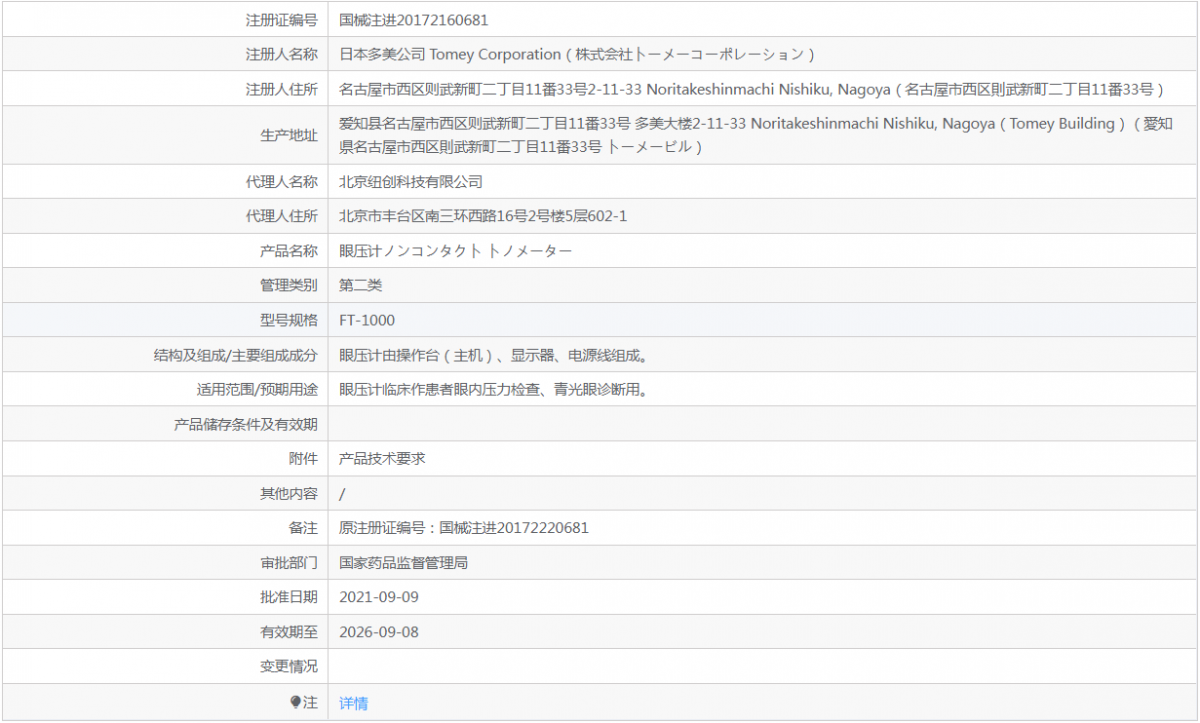The image size is (1200, 723).
Task: Select approval date 2021-09-09
Action: tap(379, 597)
